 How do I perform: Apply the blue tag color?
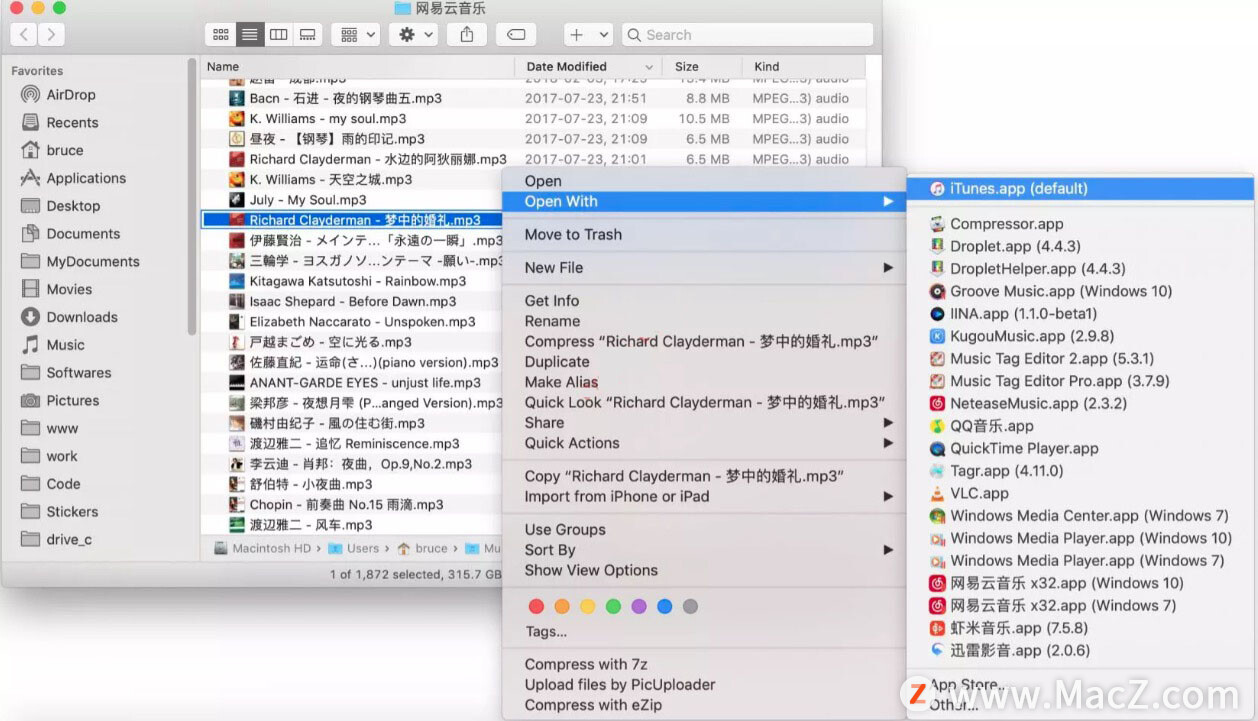click(664, 606)
